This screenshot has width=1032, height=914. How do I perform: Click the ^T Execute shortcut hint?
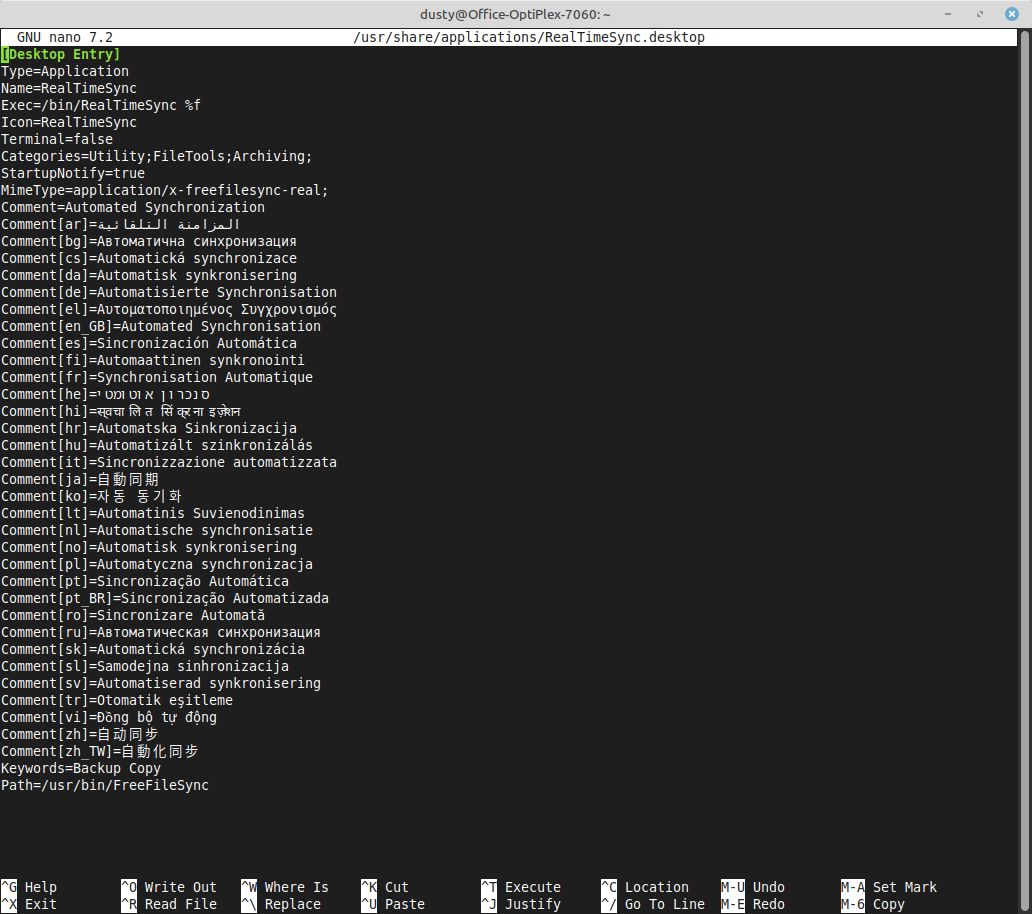coord(521,887)
